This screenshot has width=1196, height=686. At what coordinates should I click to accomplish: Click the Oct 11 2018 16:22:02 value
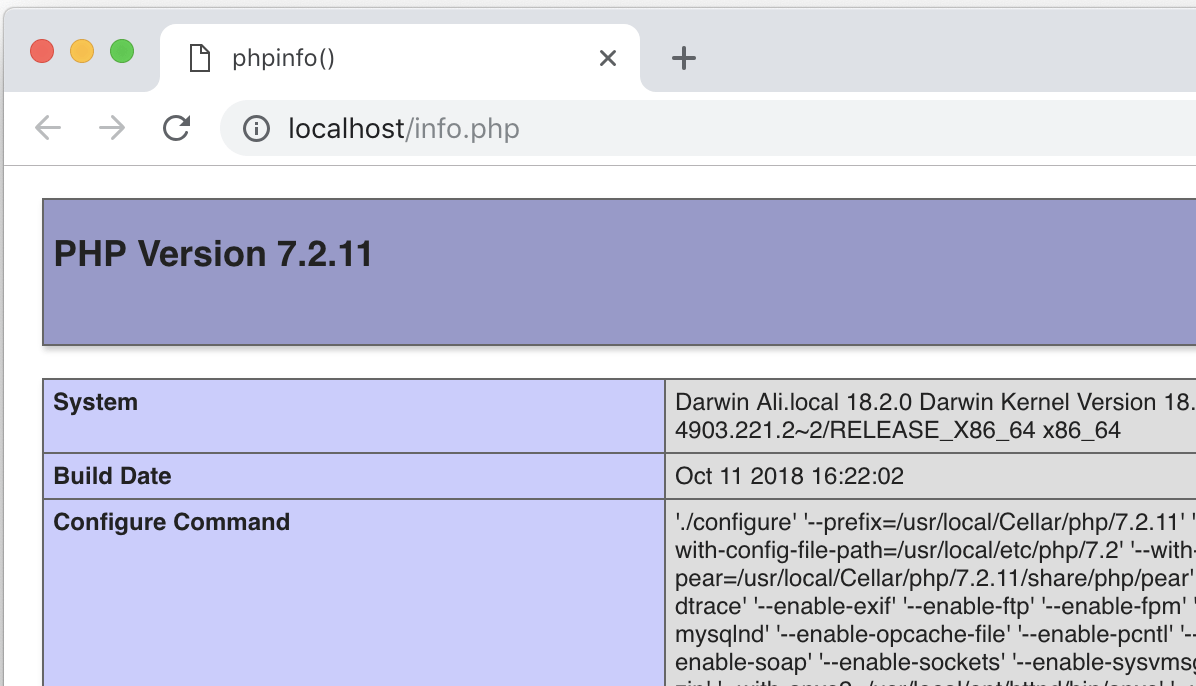(789, 477)
